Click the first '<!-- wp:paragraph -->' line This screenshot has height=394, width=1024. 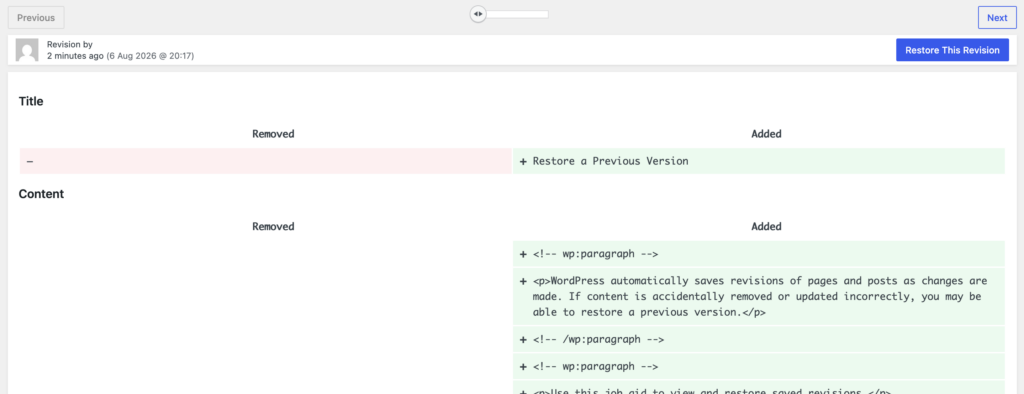click(759, 254)
